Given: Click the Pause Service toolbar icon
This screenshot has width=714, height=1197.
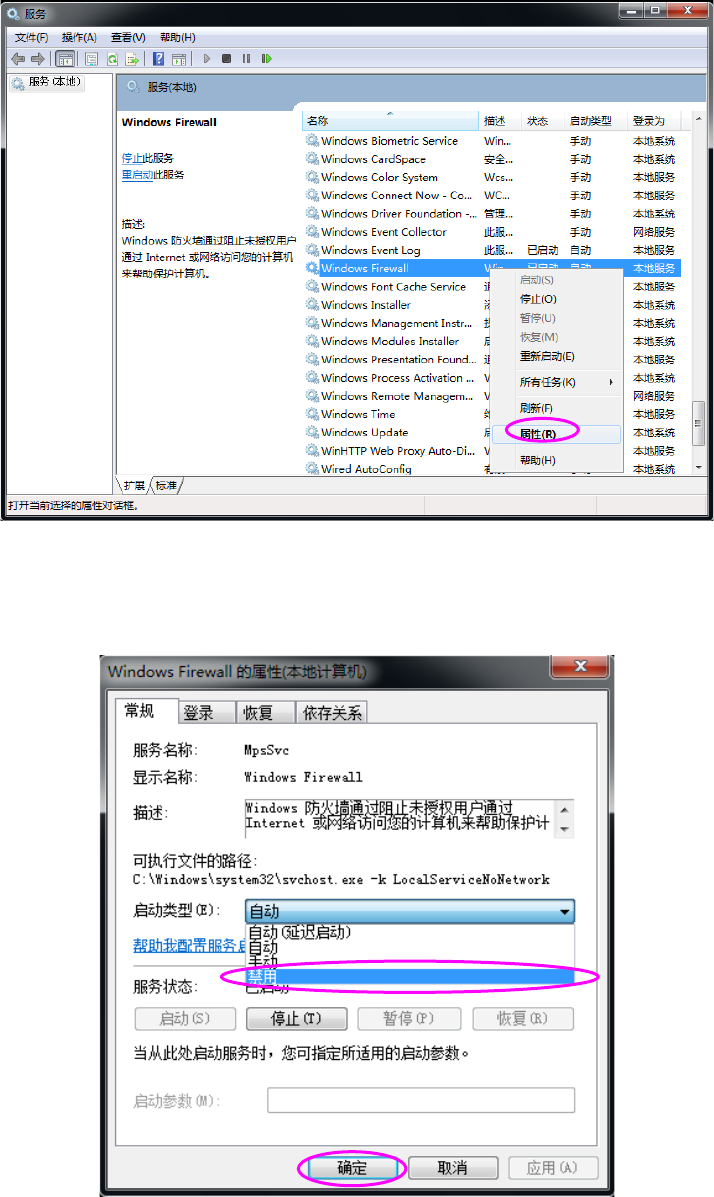Looking at the screenshot, I should (247, 59).
